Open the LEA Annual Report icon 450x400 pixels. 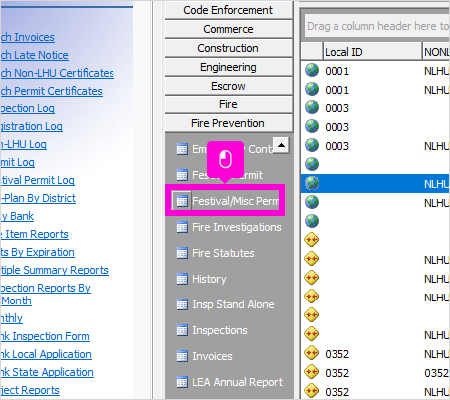182,382
